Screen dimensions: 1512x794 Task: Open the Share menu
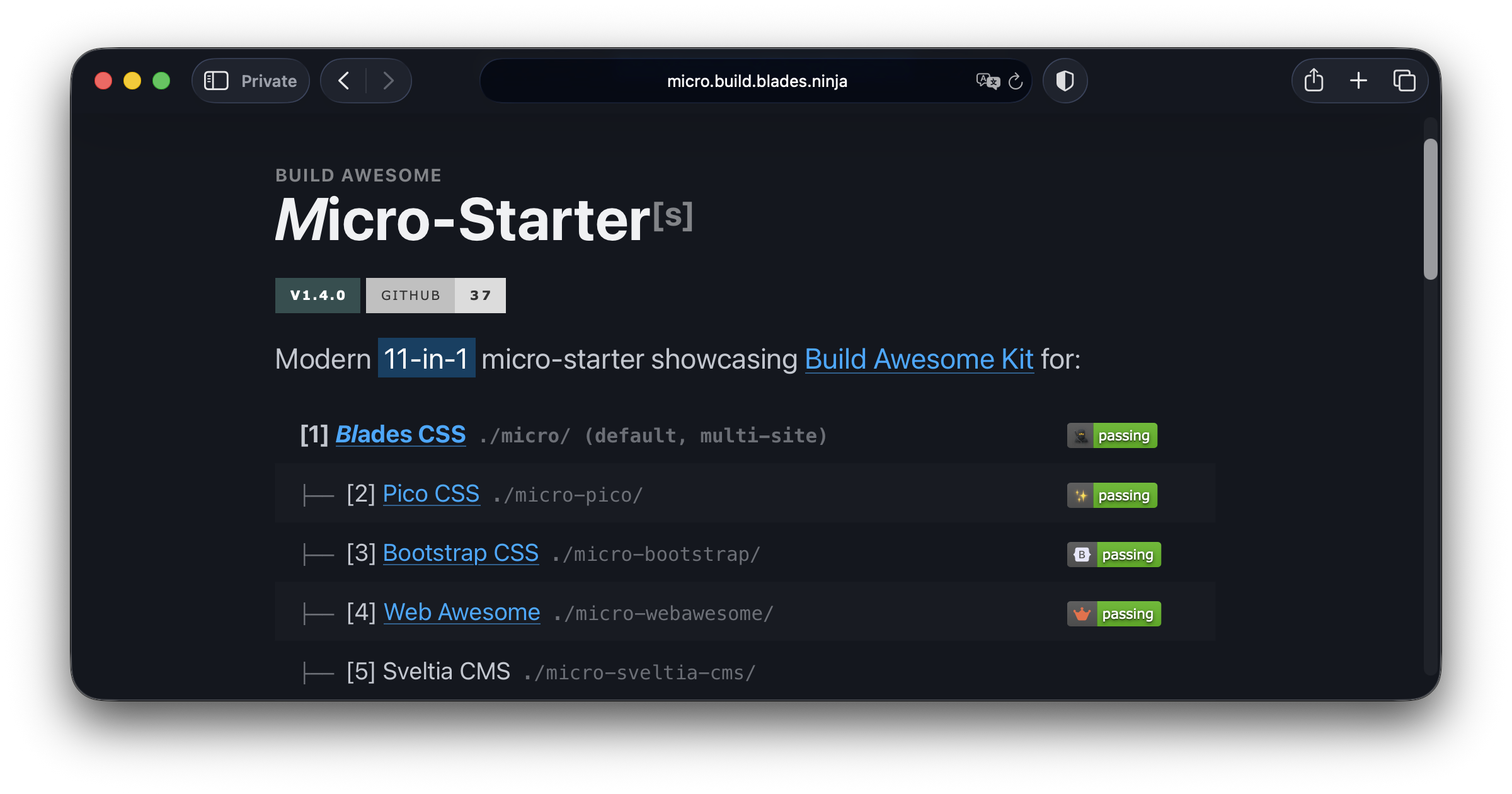point(1314,81)
